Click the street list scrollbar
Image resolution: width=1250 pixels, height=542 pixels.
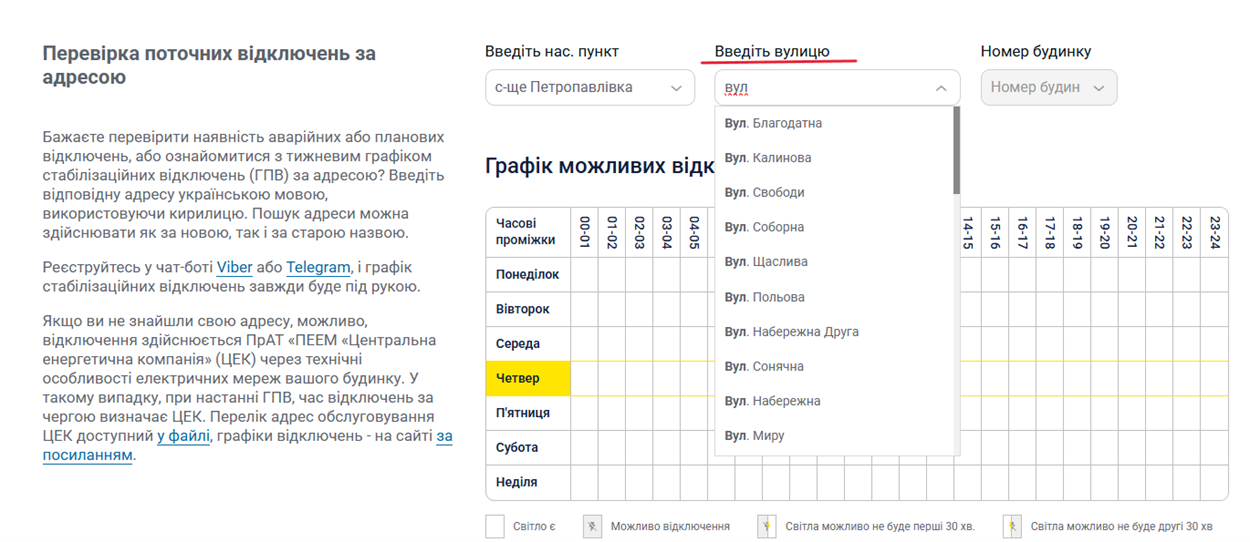[x=957, y=150]
